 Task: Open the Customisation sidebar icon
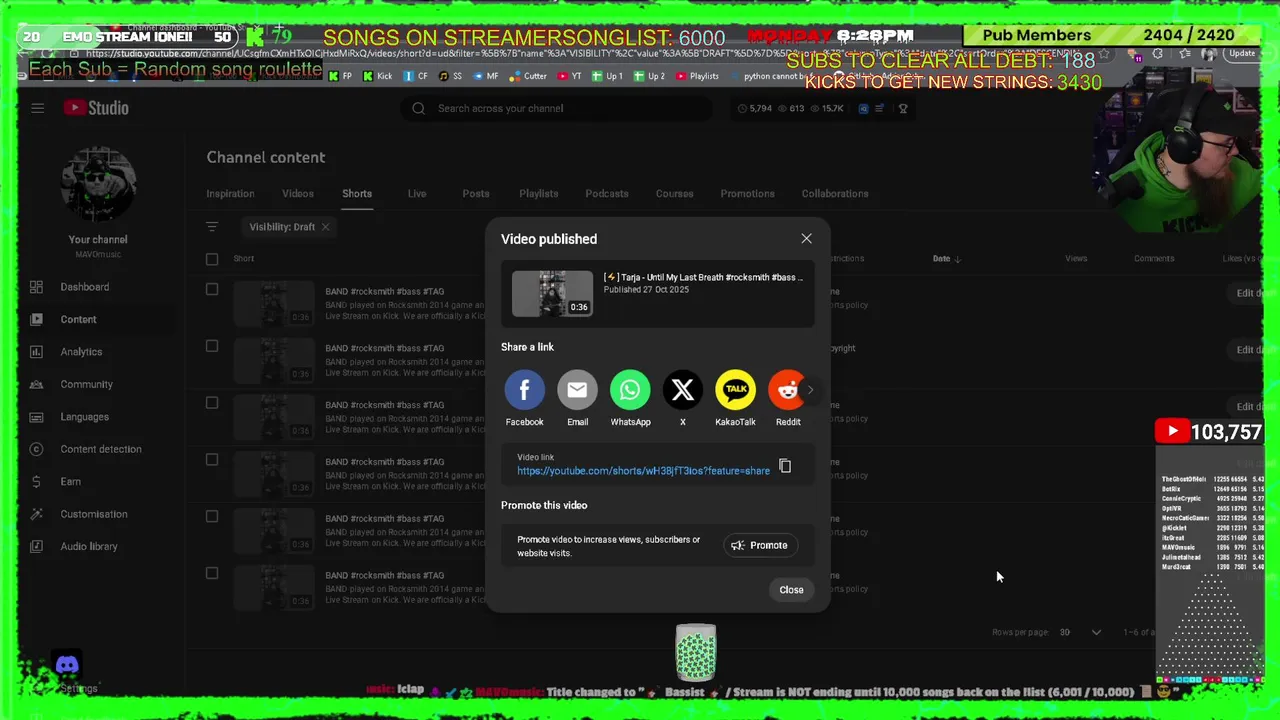pos(36,514)
